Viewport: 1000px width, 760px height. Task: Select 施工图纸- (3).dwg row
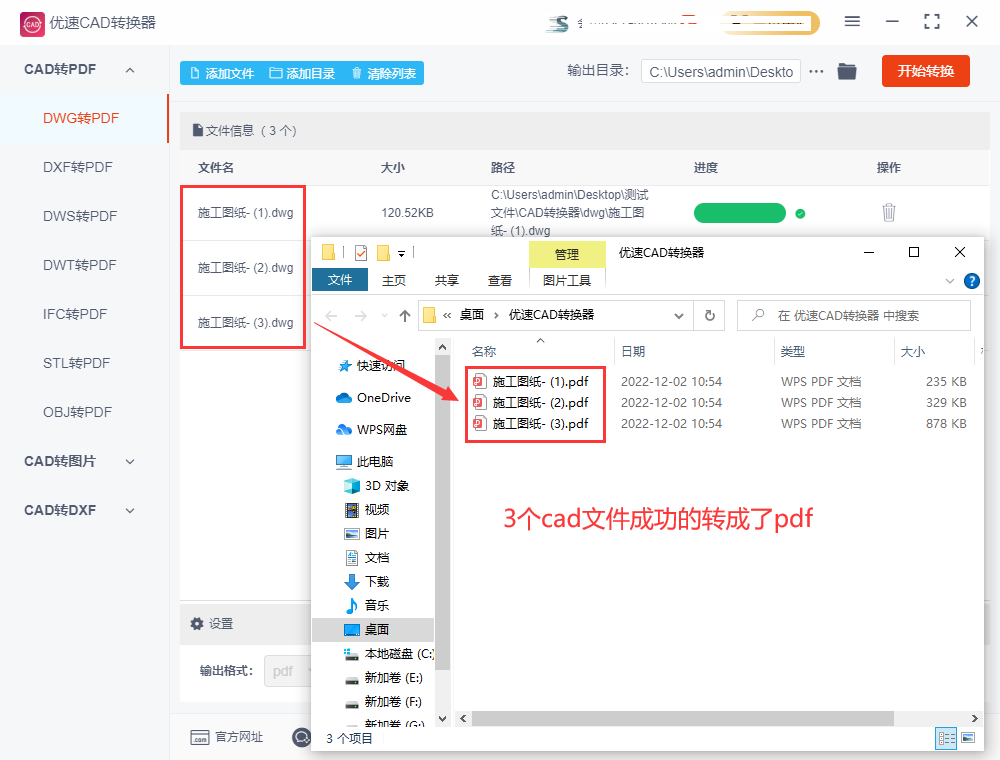click(245, 323)
